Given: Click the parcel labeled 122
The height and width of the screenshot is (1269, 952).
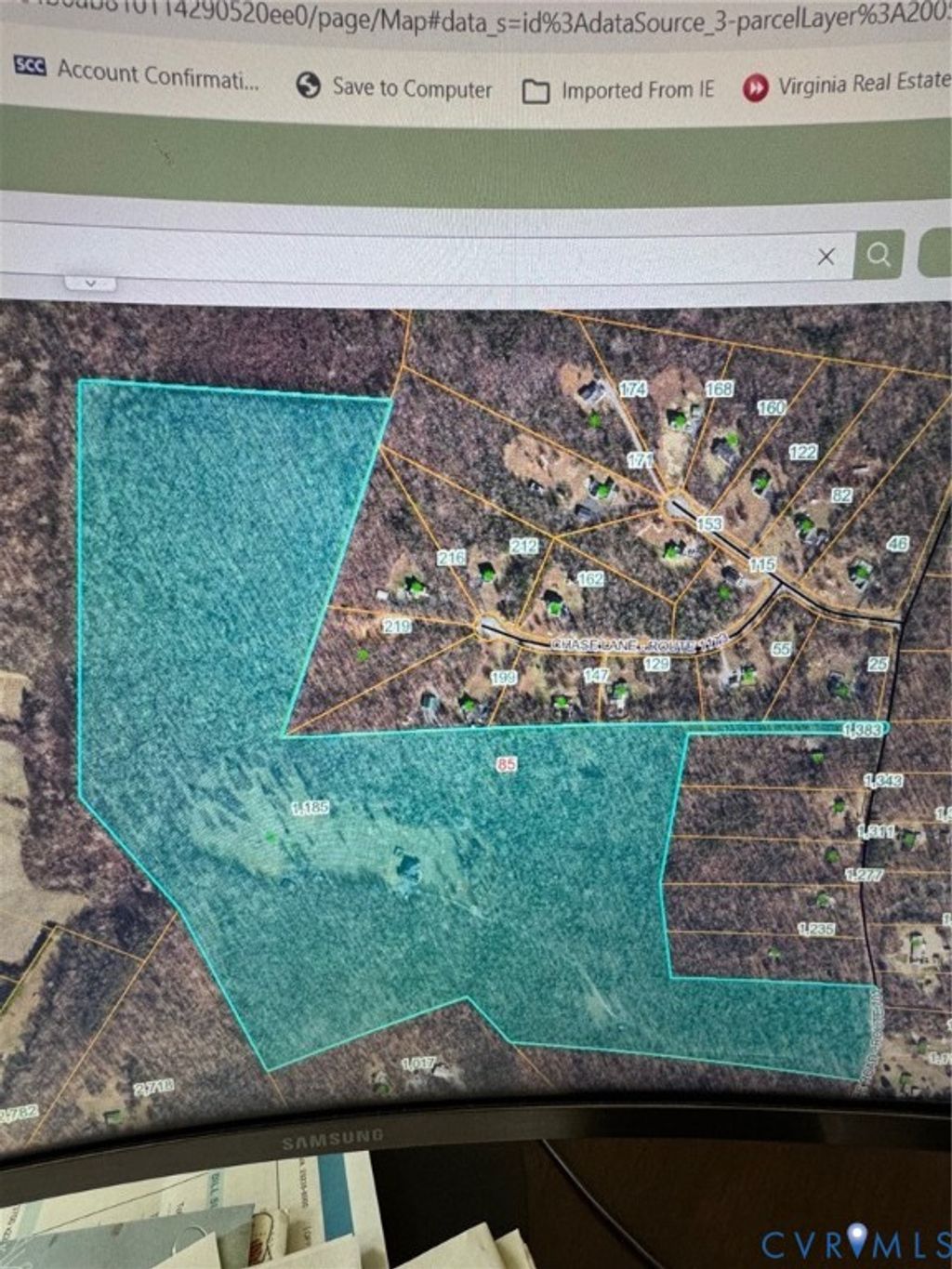Looking at the screenshot, I should (x=802, y=452).
